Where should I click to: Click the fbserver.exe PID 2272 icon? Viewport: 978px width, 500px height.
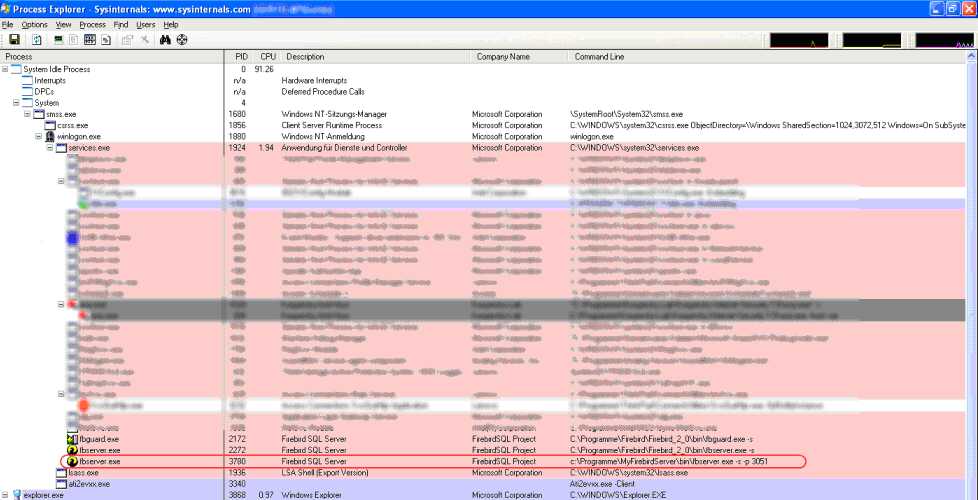(x=72, y=450)
